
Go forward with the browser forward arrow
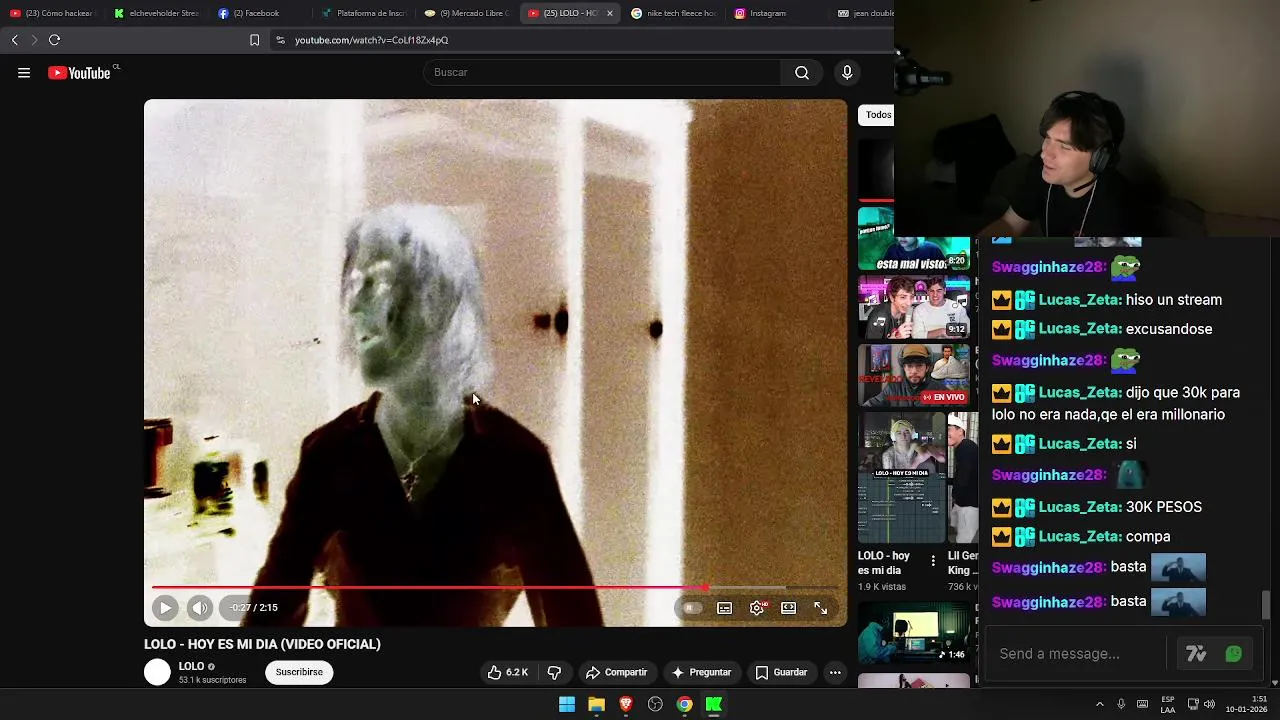click(x=34, y=40)
